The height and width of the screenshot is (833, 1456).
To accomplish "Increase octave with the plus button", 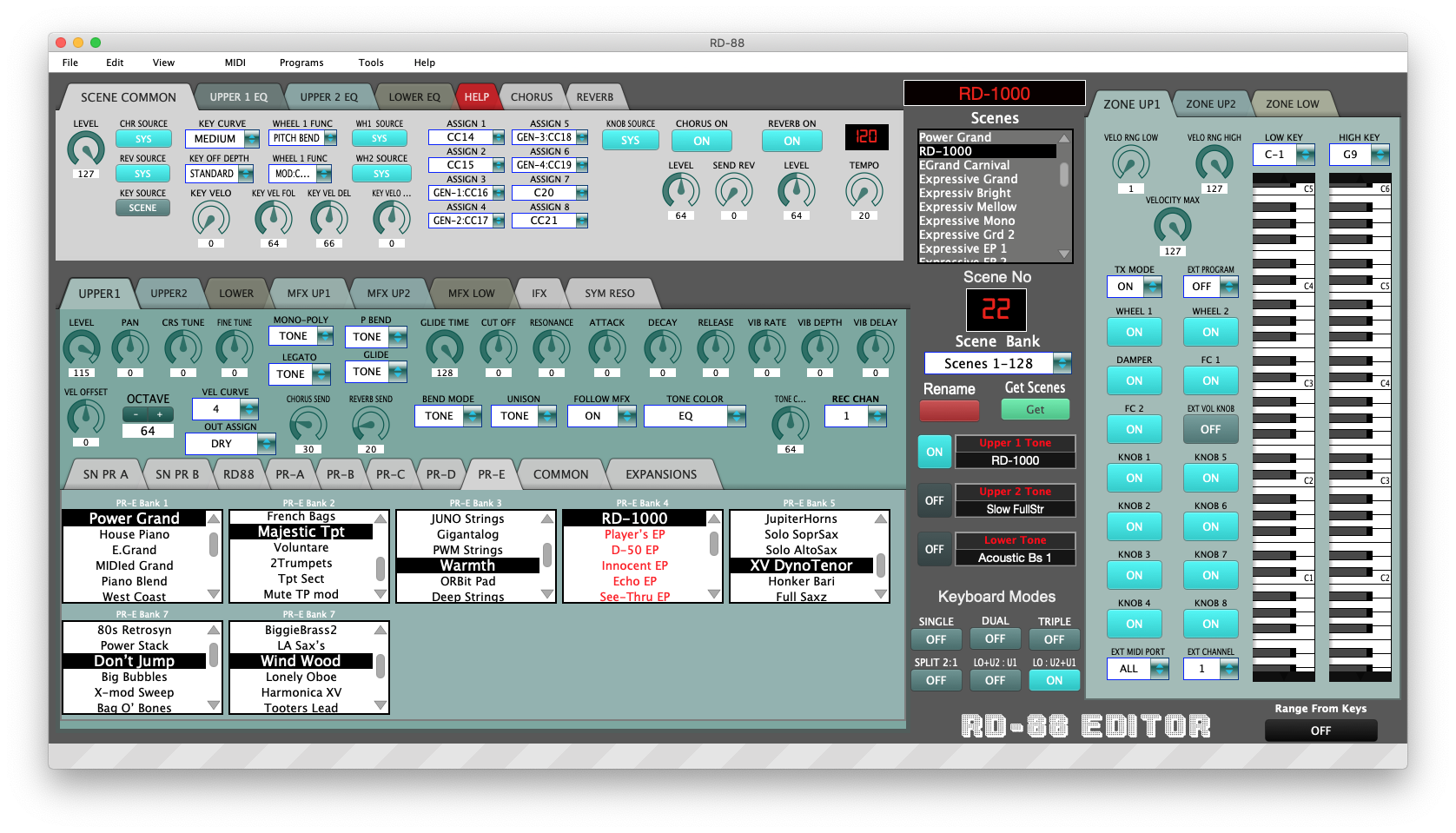I will 160,415.
